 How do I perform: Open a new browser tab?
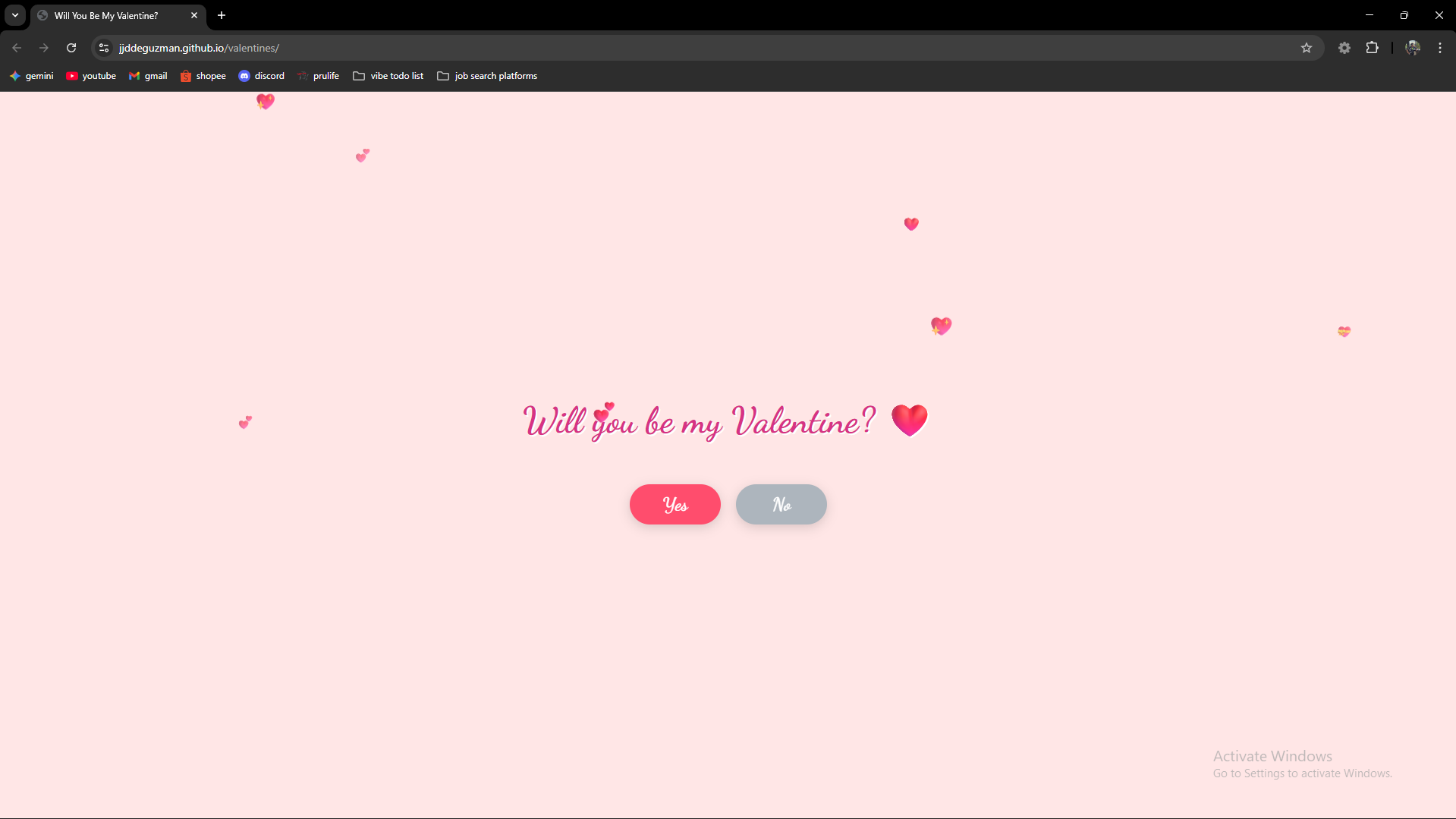pos(221,14)
